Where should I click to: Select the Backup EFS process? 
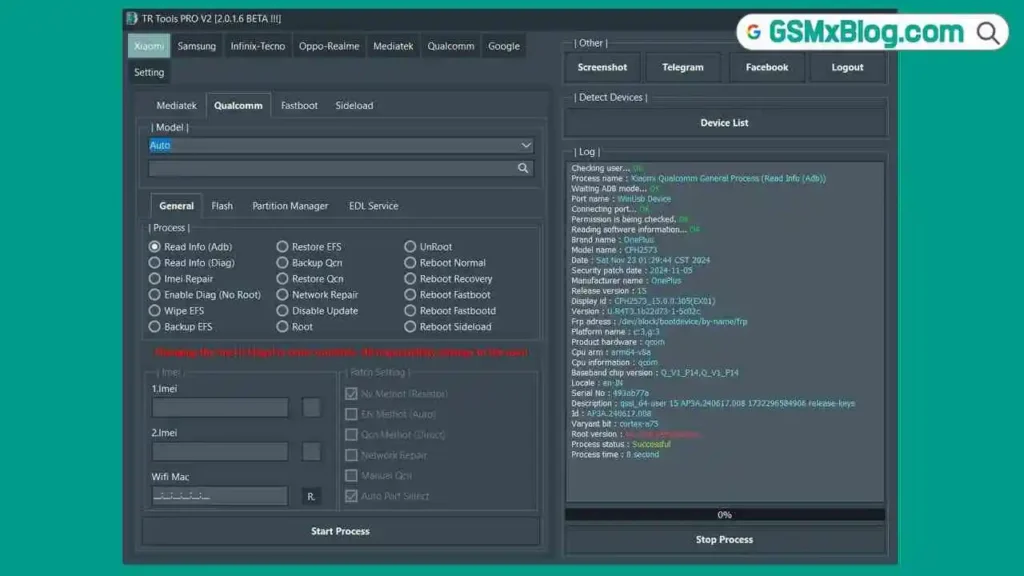[154, 327]
